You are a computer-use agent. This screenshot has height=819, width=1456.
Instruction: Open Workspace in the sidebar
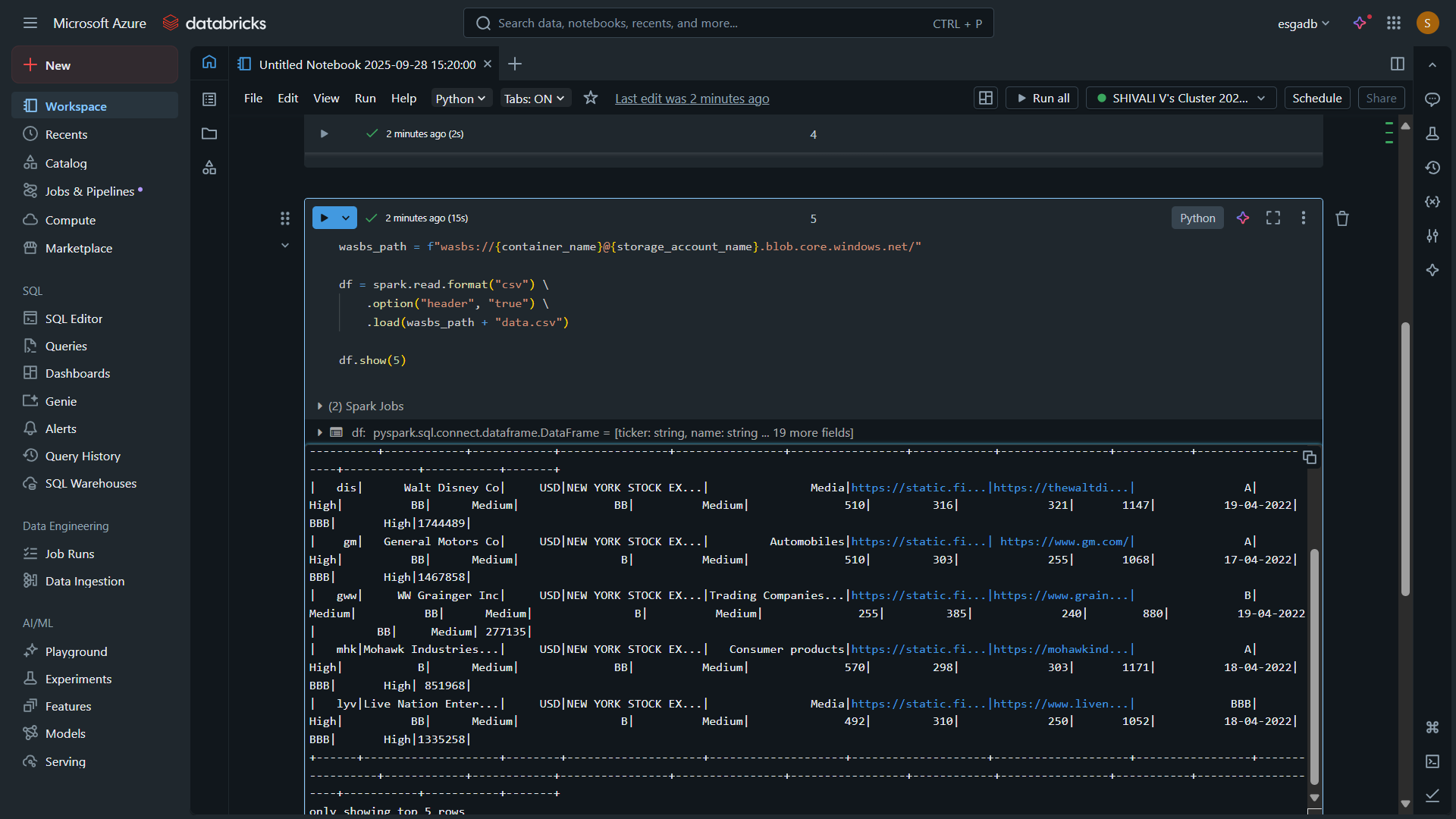tap(95, 106)
